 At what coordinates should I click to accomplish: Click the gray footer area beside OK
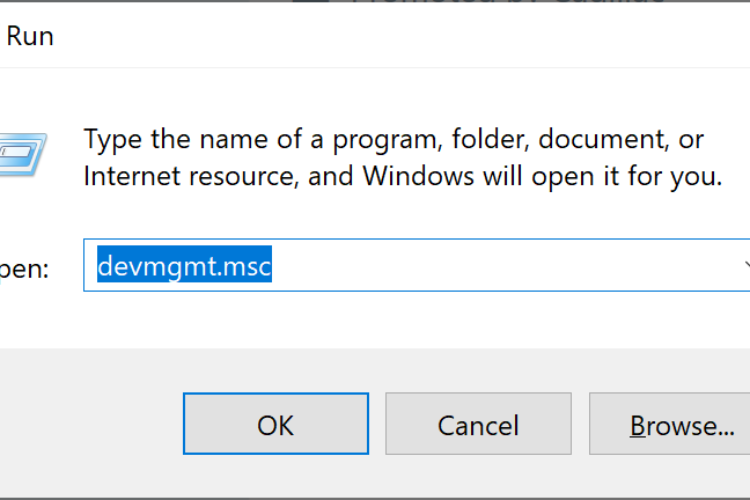click(91, 424)
